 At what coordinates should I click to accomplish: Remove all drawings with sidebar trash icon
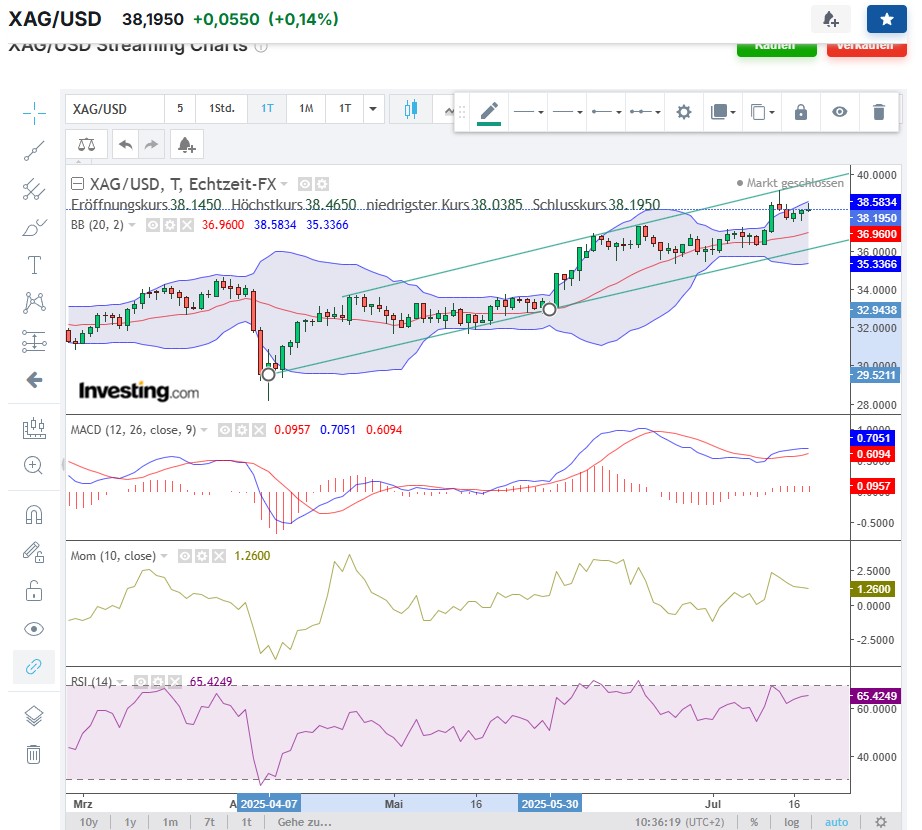[x=34, y=754]
